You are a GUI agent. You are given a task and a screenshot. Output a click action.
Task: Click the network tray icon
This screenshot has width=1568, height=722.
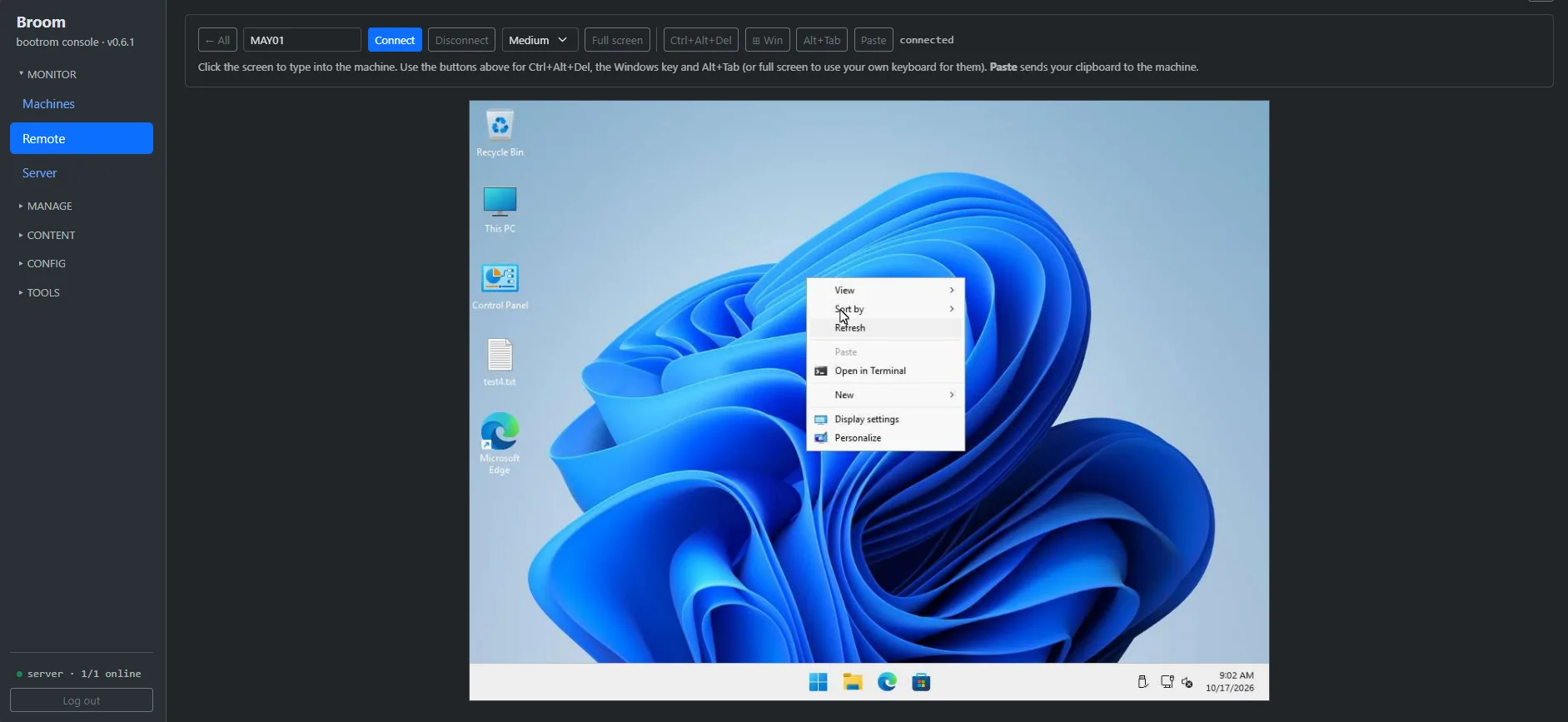(x=1167, y=682)
